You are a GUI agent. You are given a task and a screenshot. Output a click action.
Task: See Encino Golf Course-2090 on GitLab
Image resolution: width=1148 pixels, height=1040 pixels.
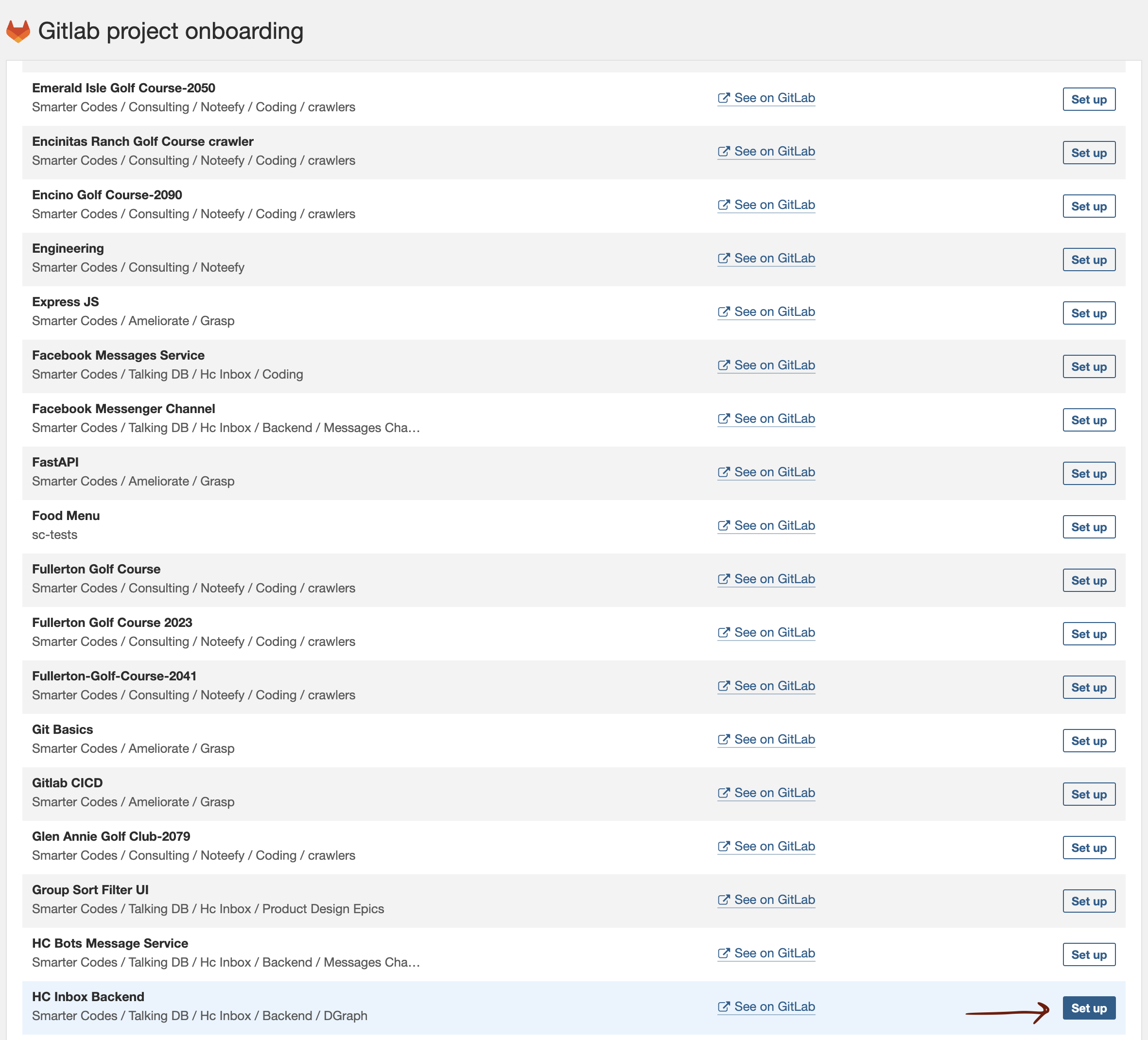(x=766, y=205)
